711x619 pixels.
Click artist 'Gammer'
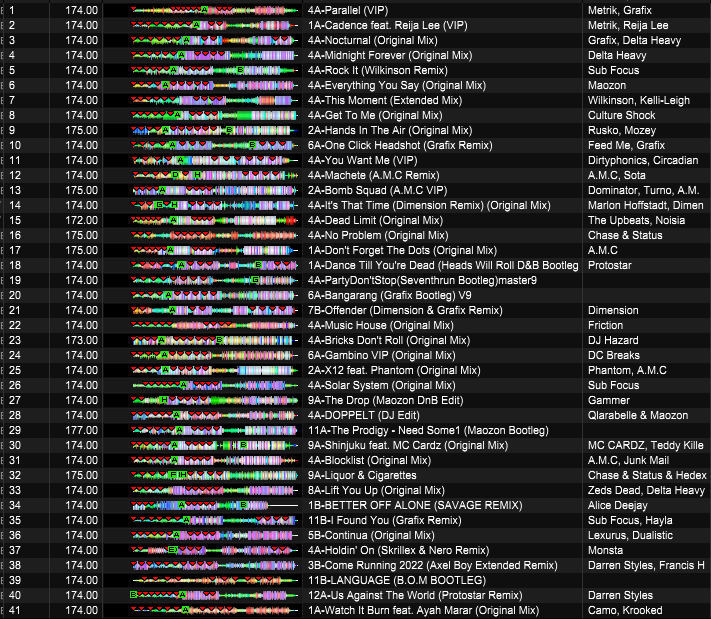pos(609,400)
